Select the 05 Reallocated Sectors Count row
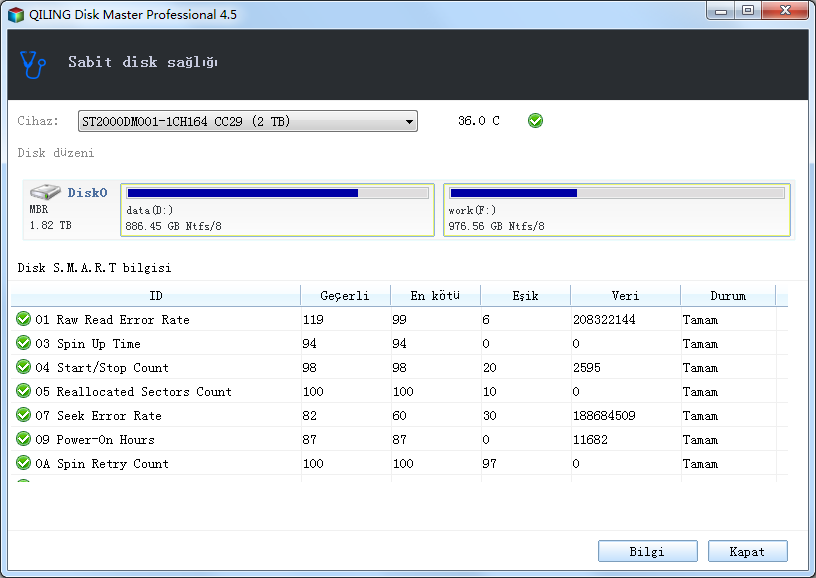Viewport: 816px width, 578px height. 399,391
